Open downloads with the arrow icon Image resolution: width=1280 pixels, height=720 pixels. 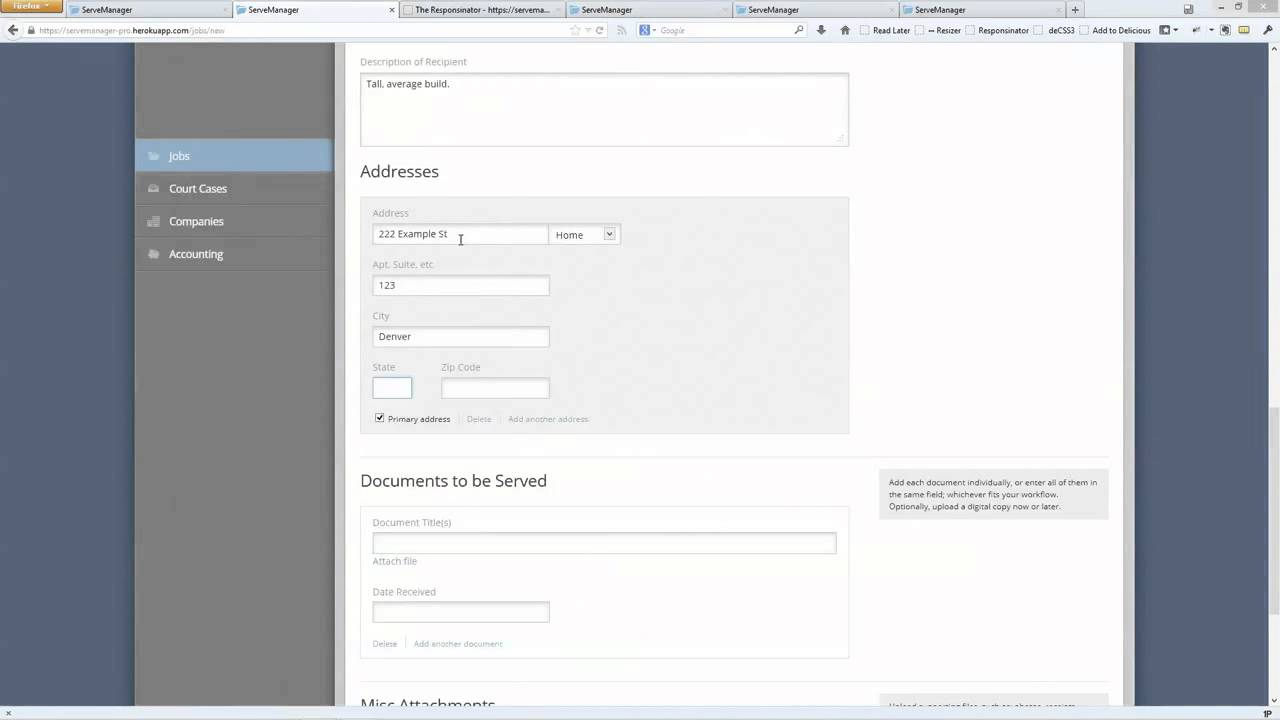point(821,30)
